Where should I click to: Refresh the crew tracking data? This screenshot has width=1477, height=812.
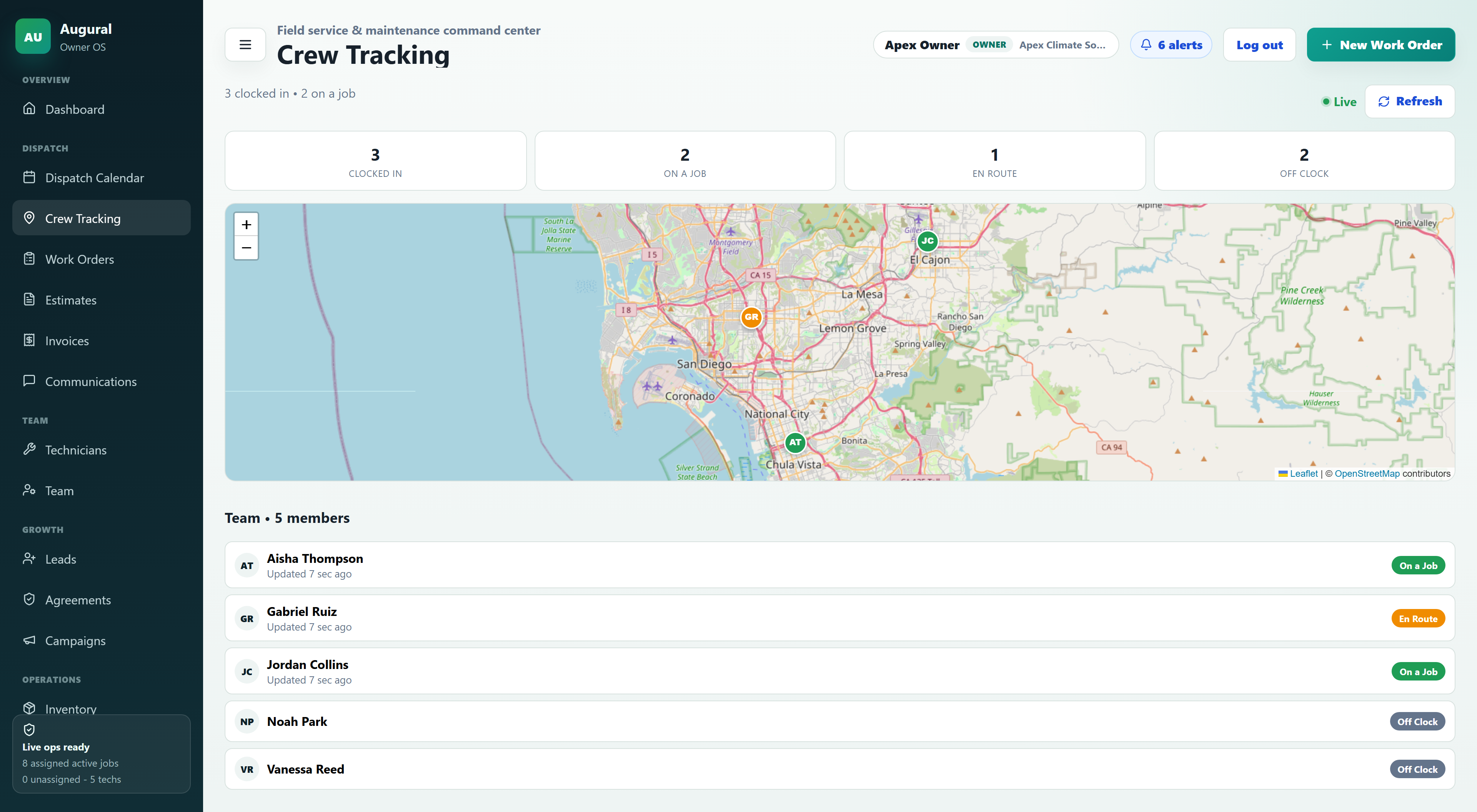[x=1409, y=101]
